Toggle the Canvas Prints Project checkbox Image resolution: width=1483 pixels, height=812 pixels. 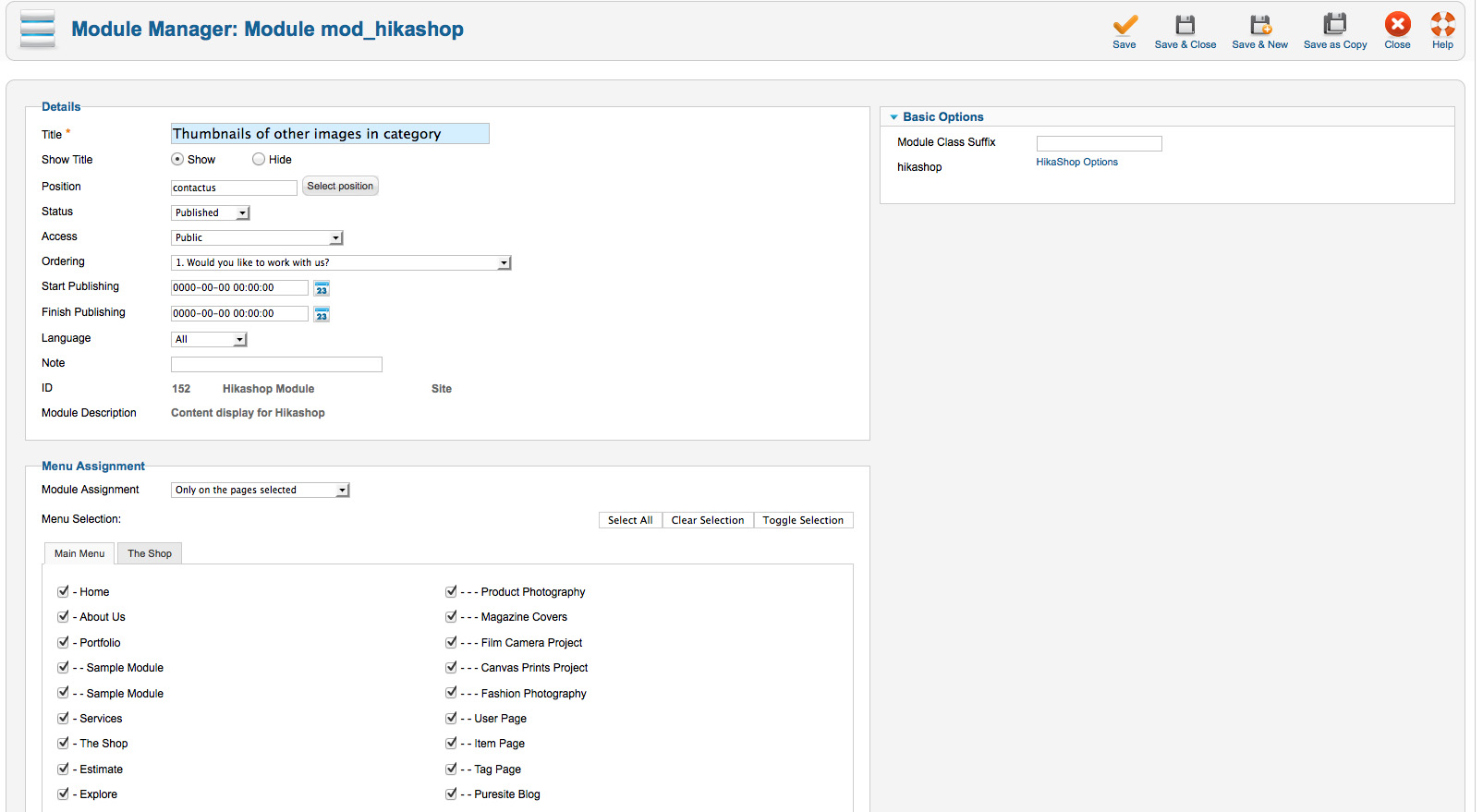pos(452,667)
